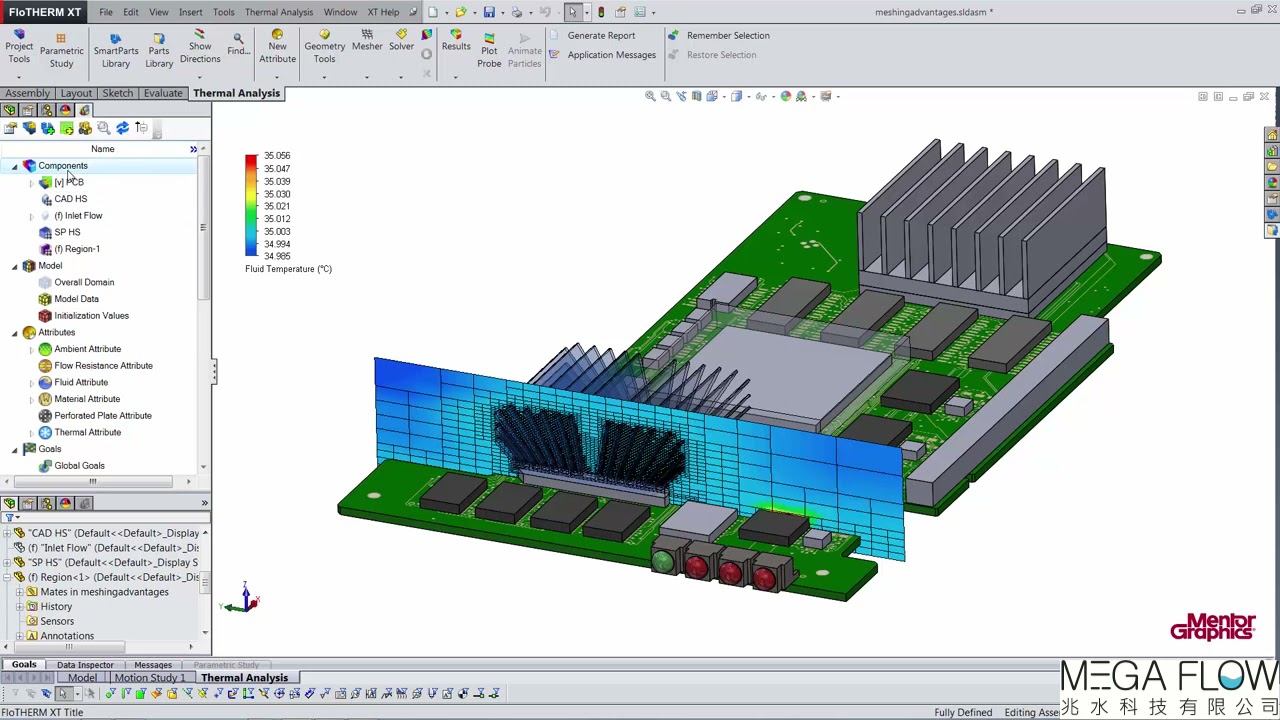Screen dimensions: 1280x720
Task: Select the Sensors item in lower tree
Action: pos(57,621)
